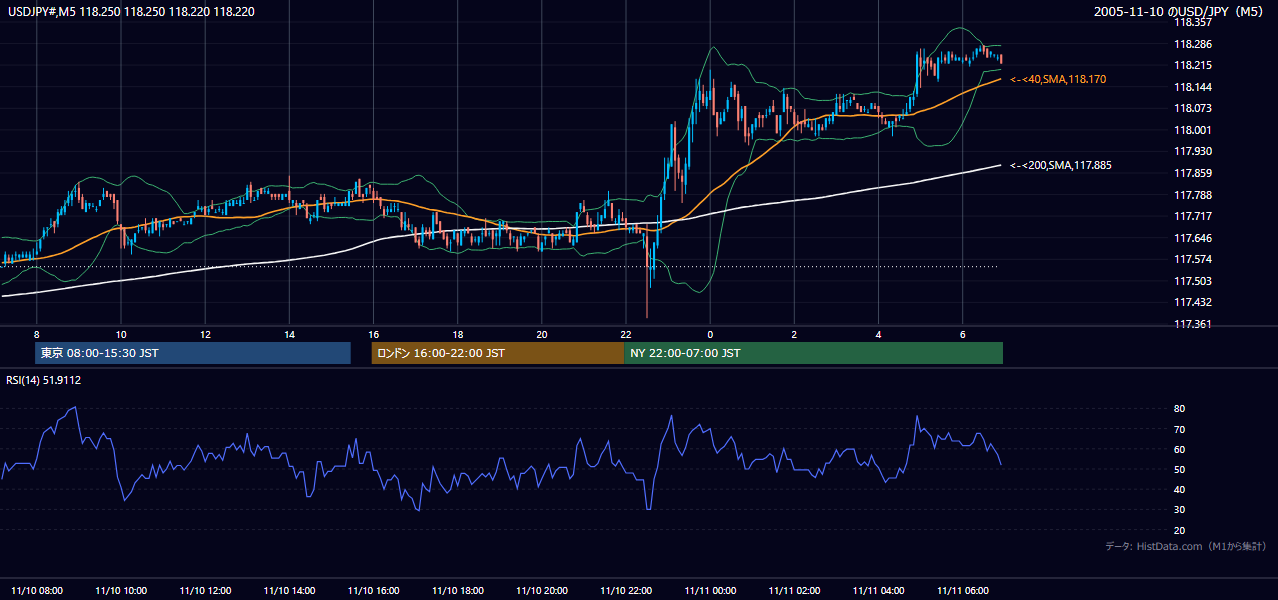Click price axis label 117.432
1278x600 pixels.
[1192, 302]
